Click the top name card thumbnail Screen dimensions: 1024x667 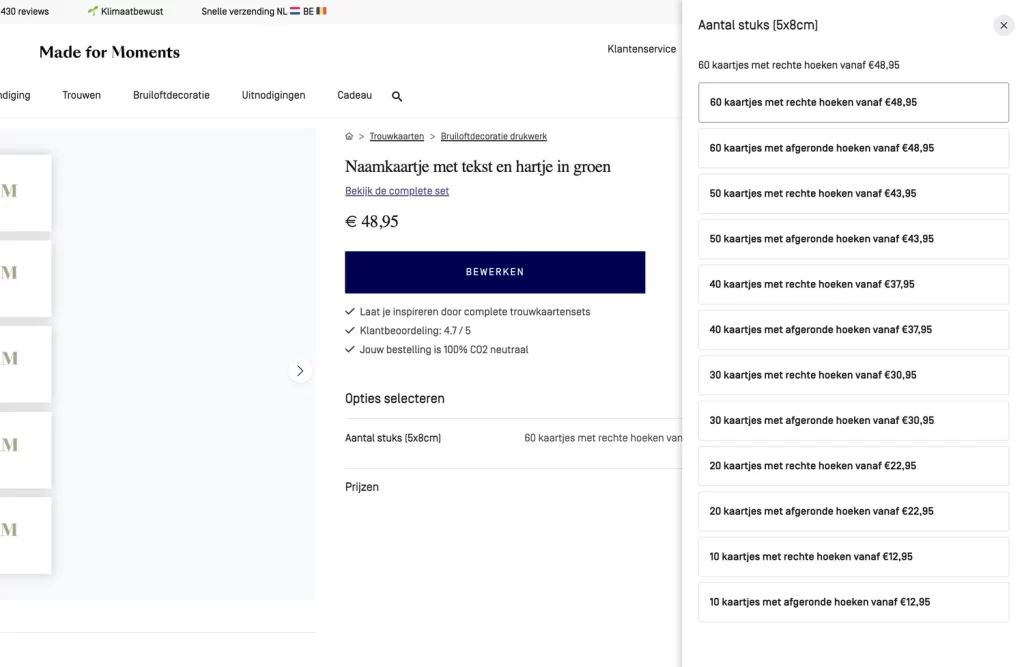[x=25, y=192]
